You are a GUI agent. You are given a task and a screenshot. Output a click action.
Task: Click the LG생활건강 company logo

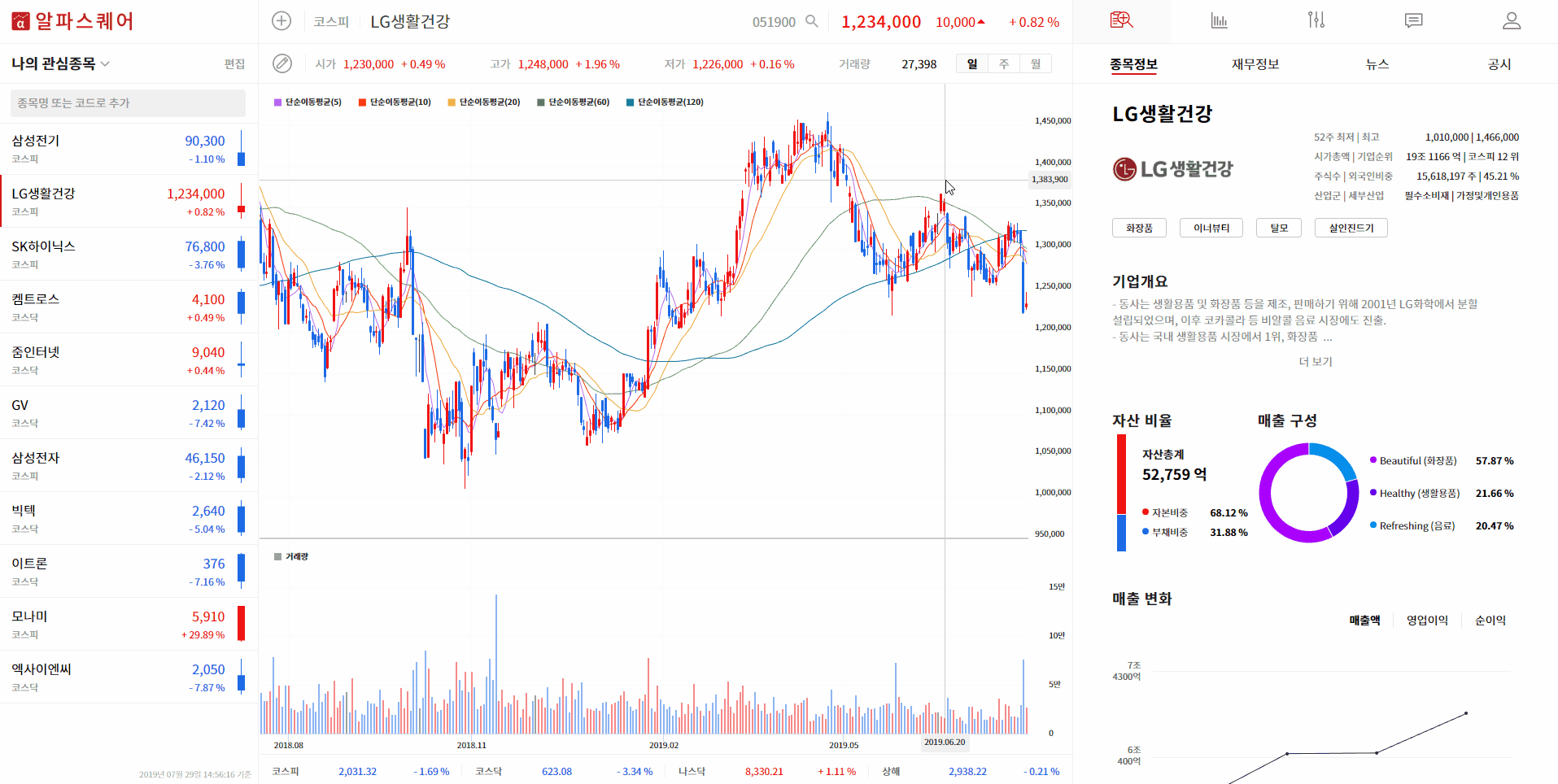tap(1172, 169)
